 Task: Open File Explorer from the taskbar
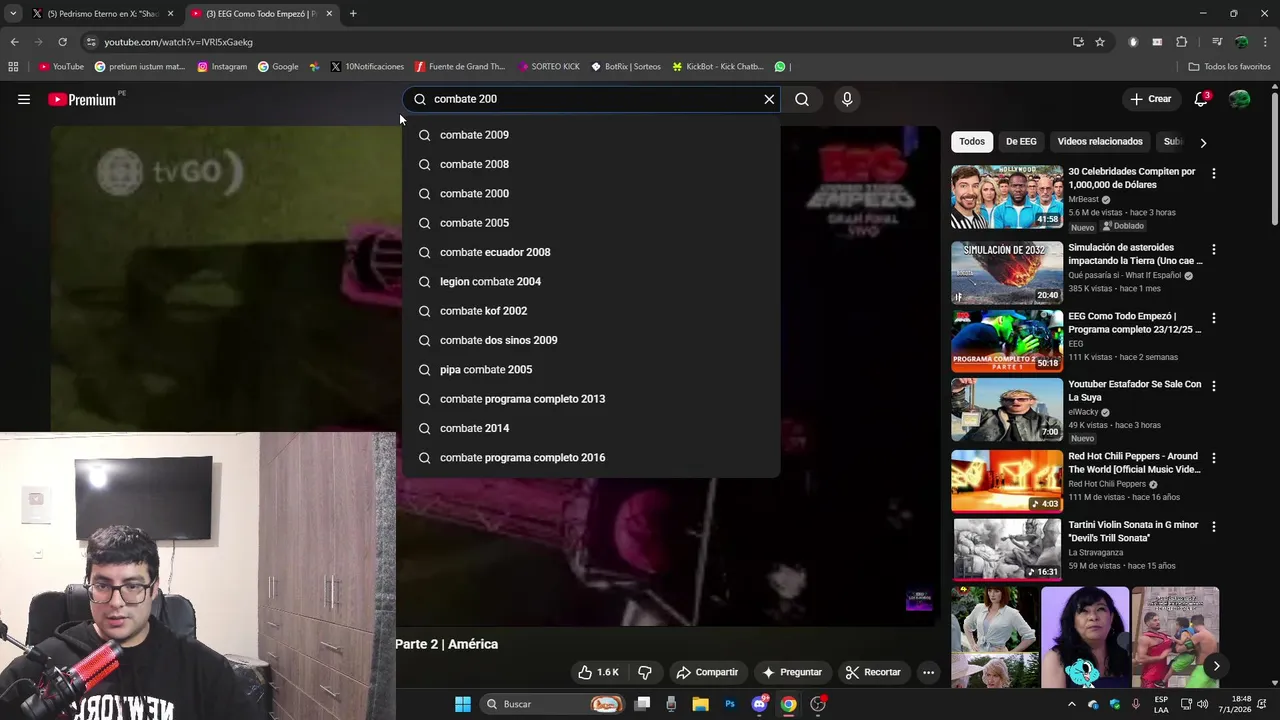(700, 704)
